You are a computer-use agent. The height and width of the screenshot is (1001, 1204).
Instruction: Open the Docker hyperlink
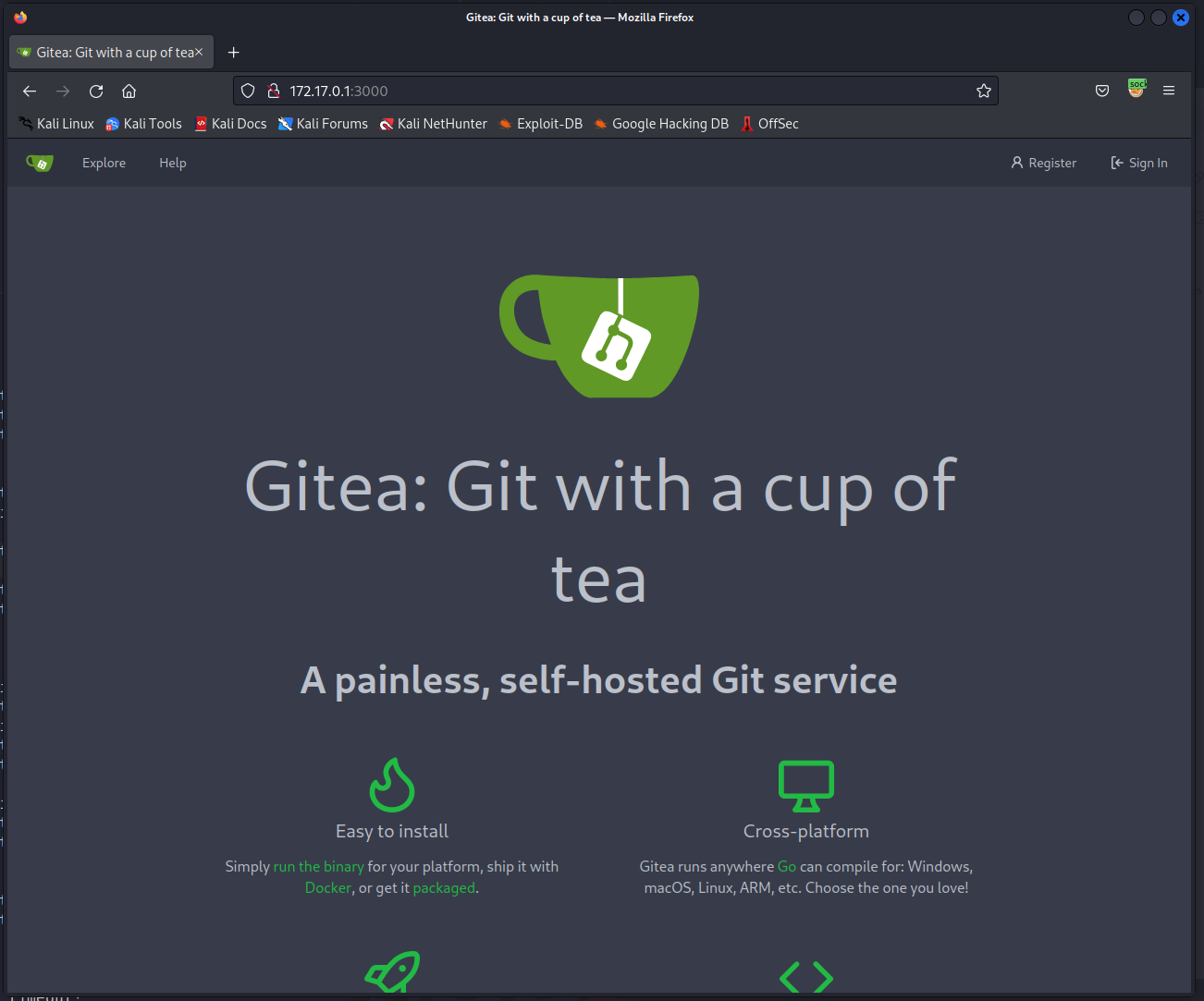(x=328, y=887)
